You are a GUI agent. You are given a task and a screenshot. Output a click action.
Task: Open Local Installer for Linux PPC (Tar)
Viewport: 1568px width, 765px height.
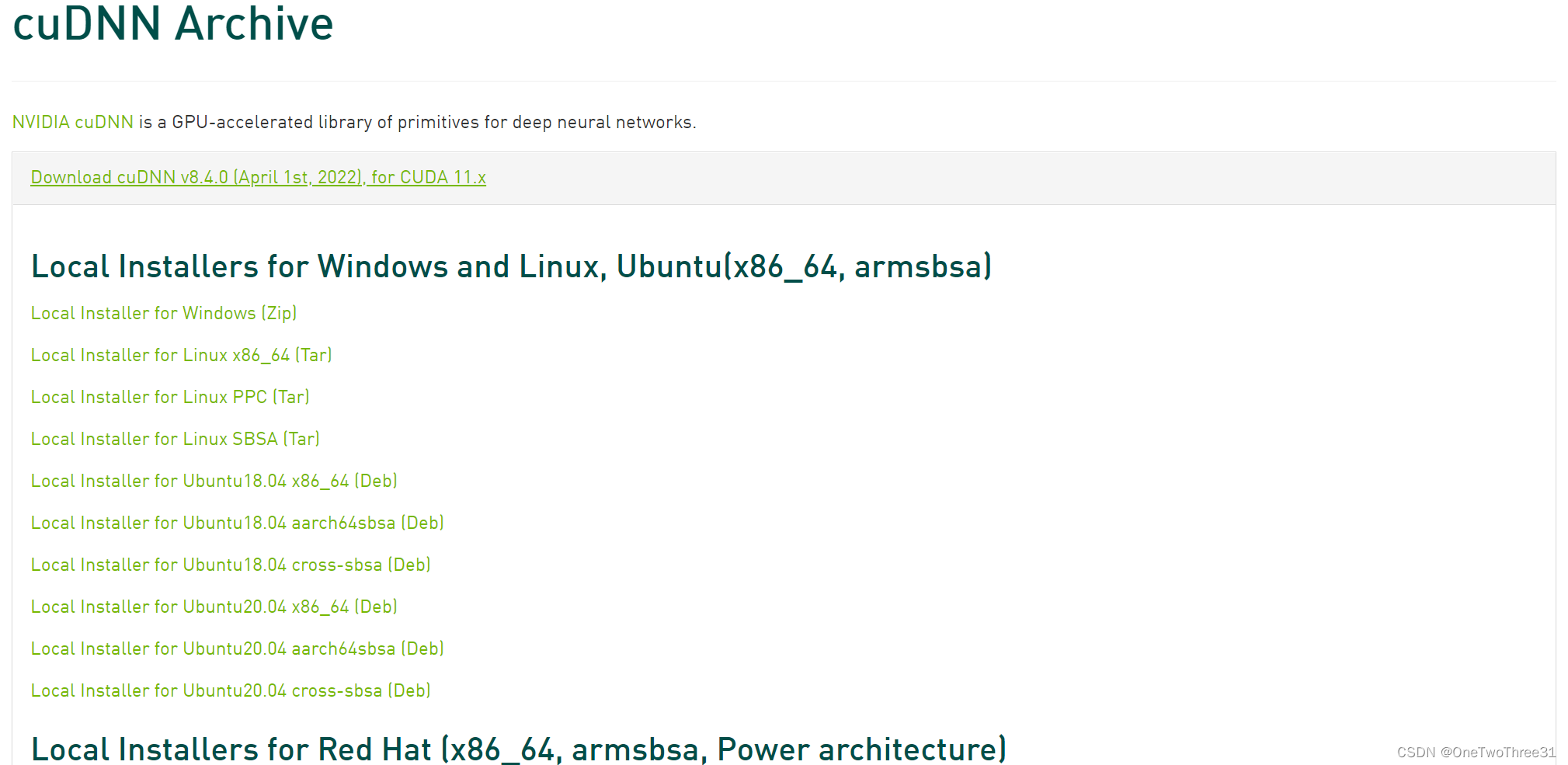(x=170, y=397)
